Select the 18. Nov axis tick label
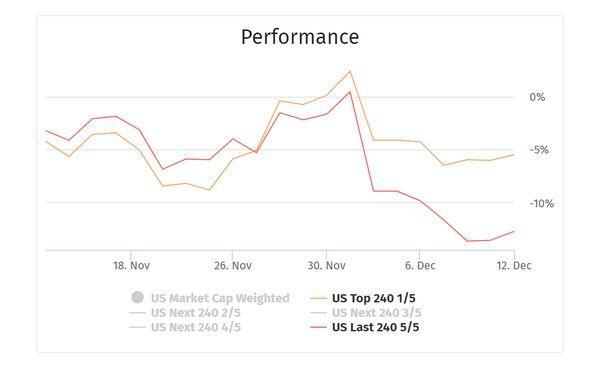 pos(131,265)
